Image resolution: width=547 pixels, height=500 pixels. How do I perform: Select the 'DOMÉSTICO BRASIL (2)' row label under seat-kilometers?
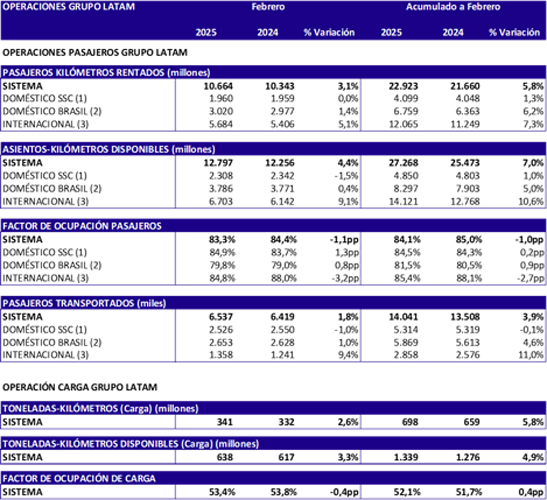(52, 189)
